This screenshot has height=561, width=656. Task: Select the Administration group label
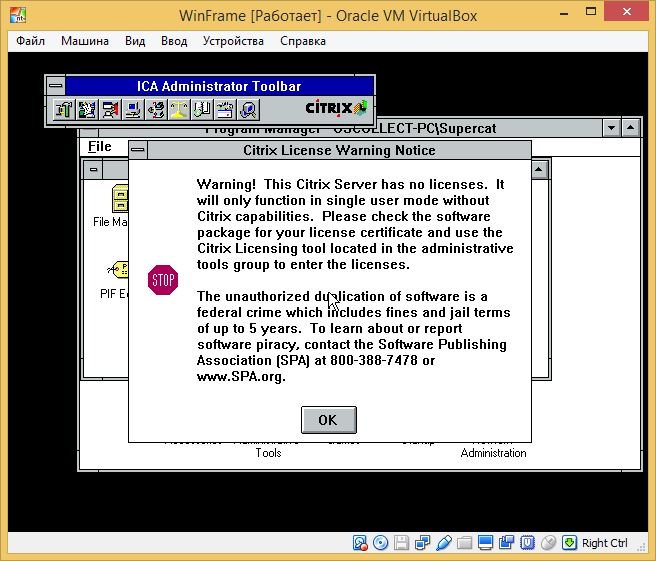point(493,453)
